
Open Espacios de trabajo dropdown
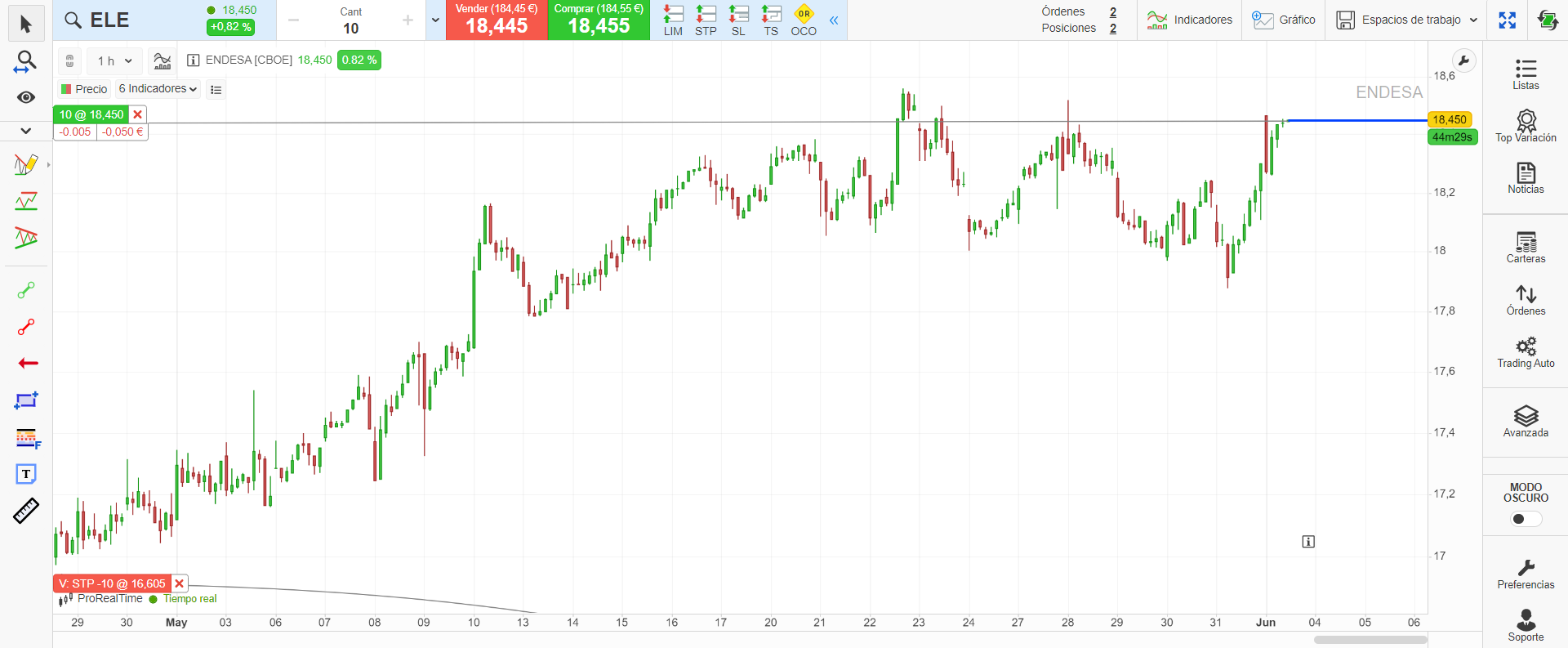(x=1407, y=20)
